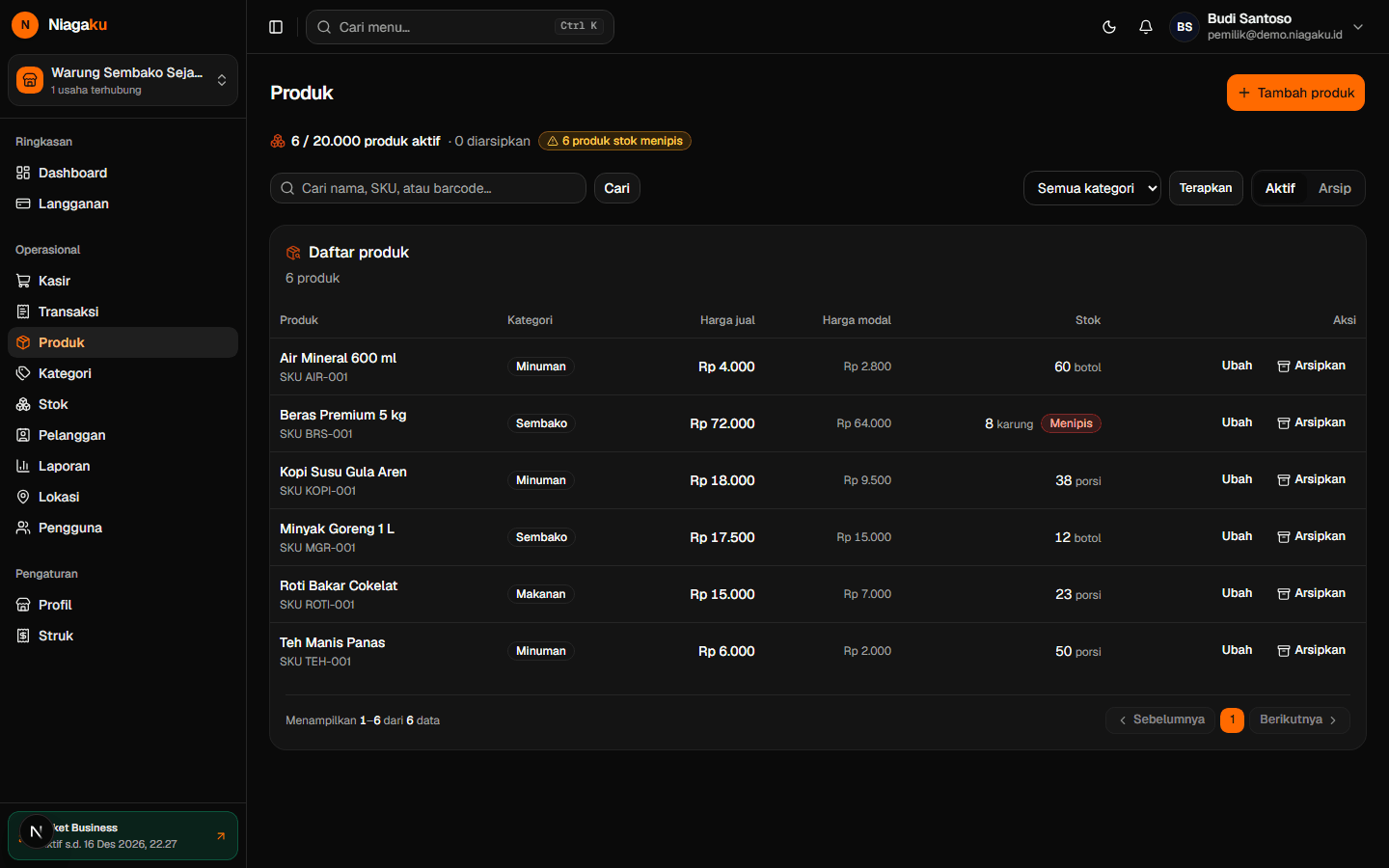Switch to dark mode moon icon
The width and height of the screenshot is (1389, 868).
click(1109, 27)
